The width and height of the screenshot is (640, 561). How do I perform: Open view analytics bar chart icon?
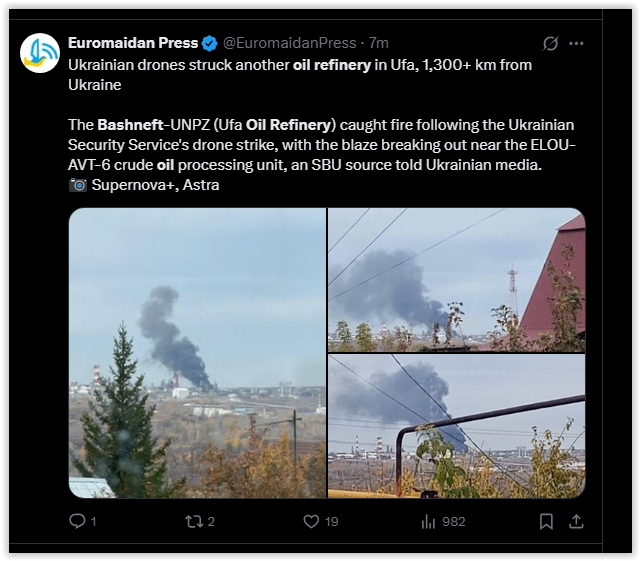(428, 521)
